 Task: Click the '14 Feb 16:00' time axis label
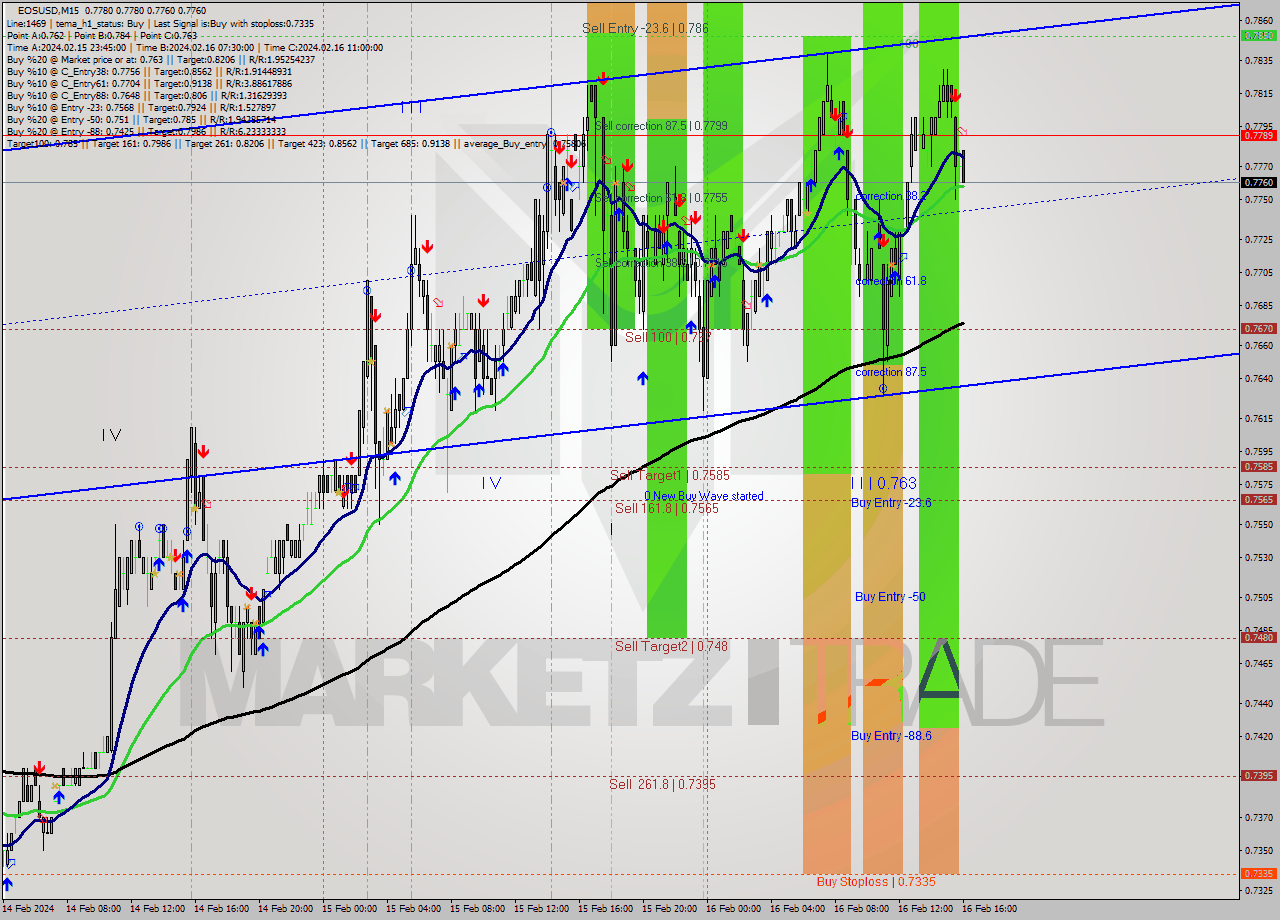(x=221, y=910)
